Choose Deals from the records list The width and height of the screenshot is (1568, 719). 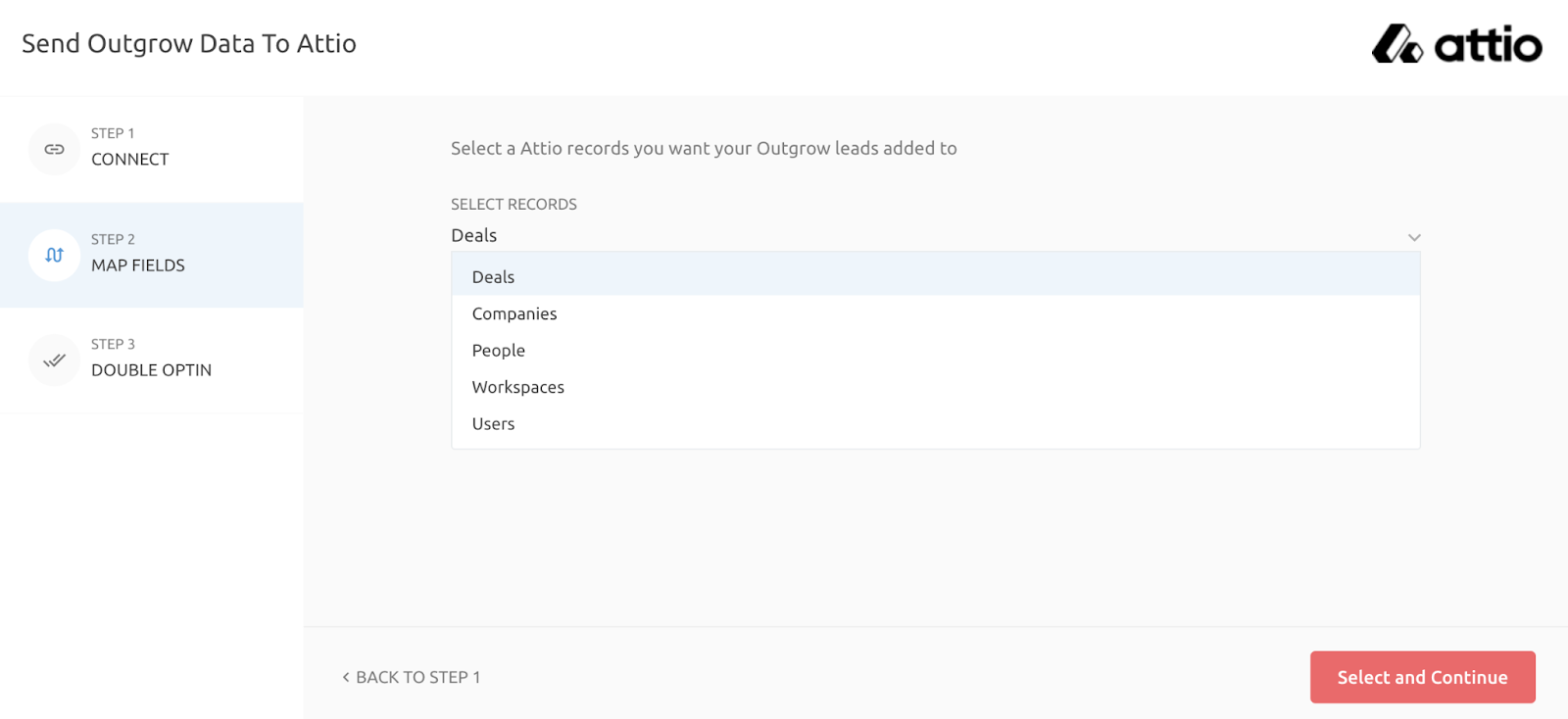tap(493, 277)
